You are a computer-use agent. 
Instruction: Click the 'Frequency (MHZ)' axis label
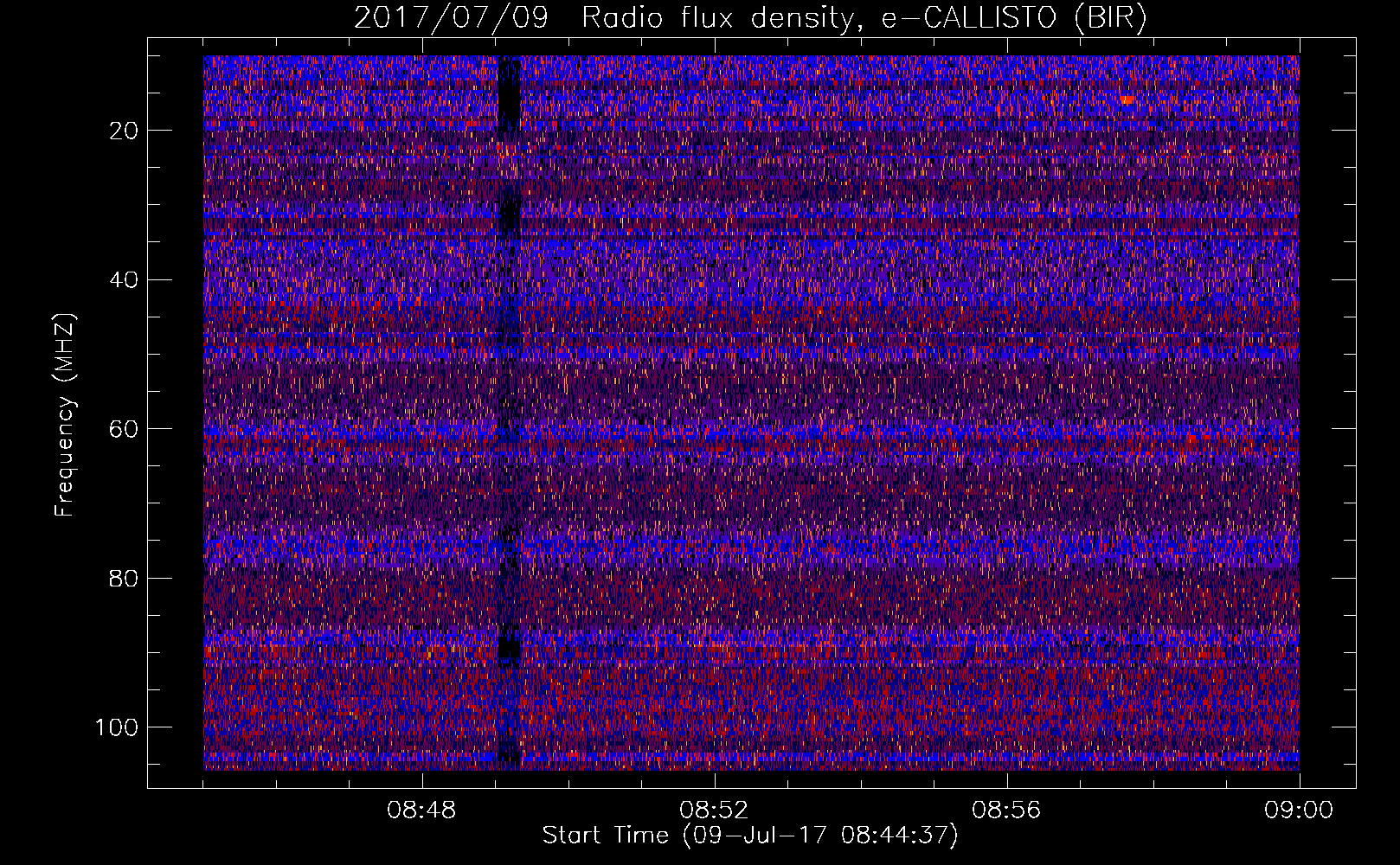point(65,414)
